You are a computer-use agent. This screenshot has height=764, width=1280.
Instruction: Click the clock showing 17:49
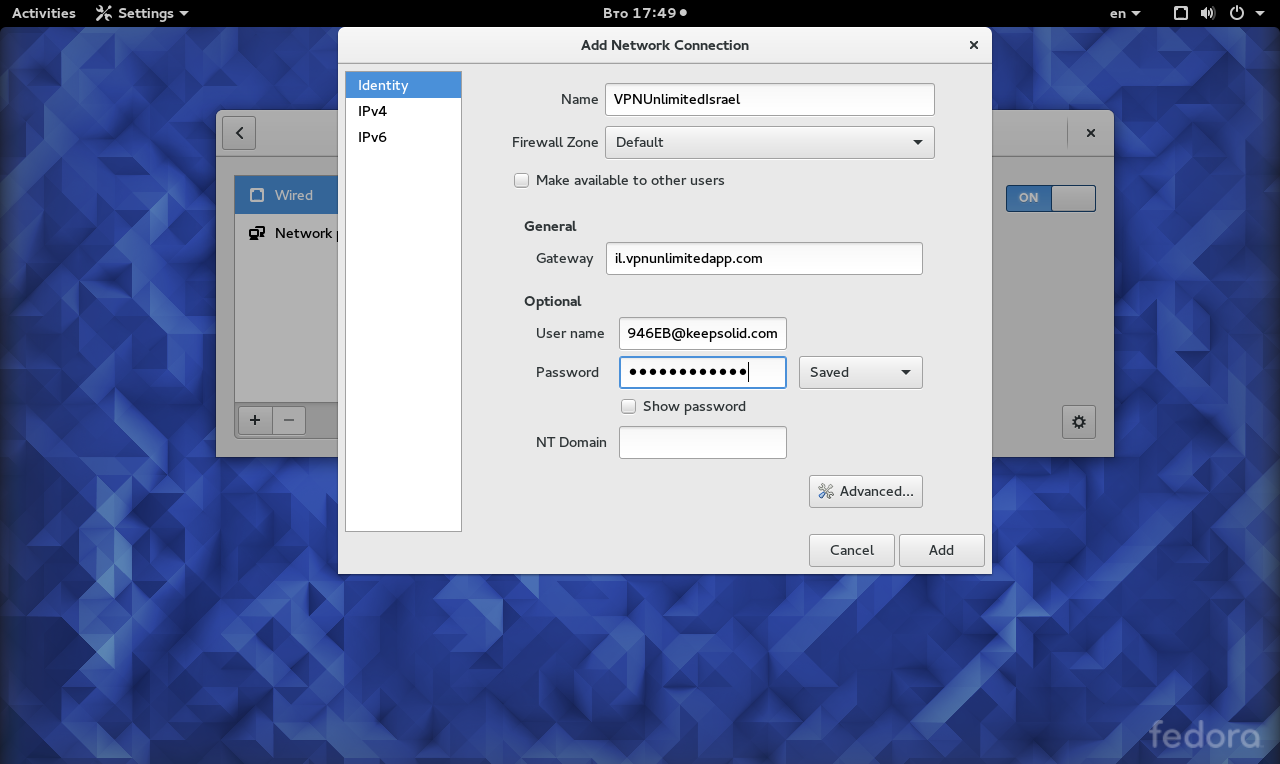pos(645,13)
